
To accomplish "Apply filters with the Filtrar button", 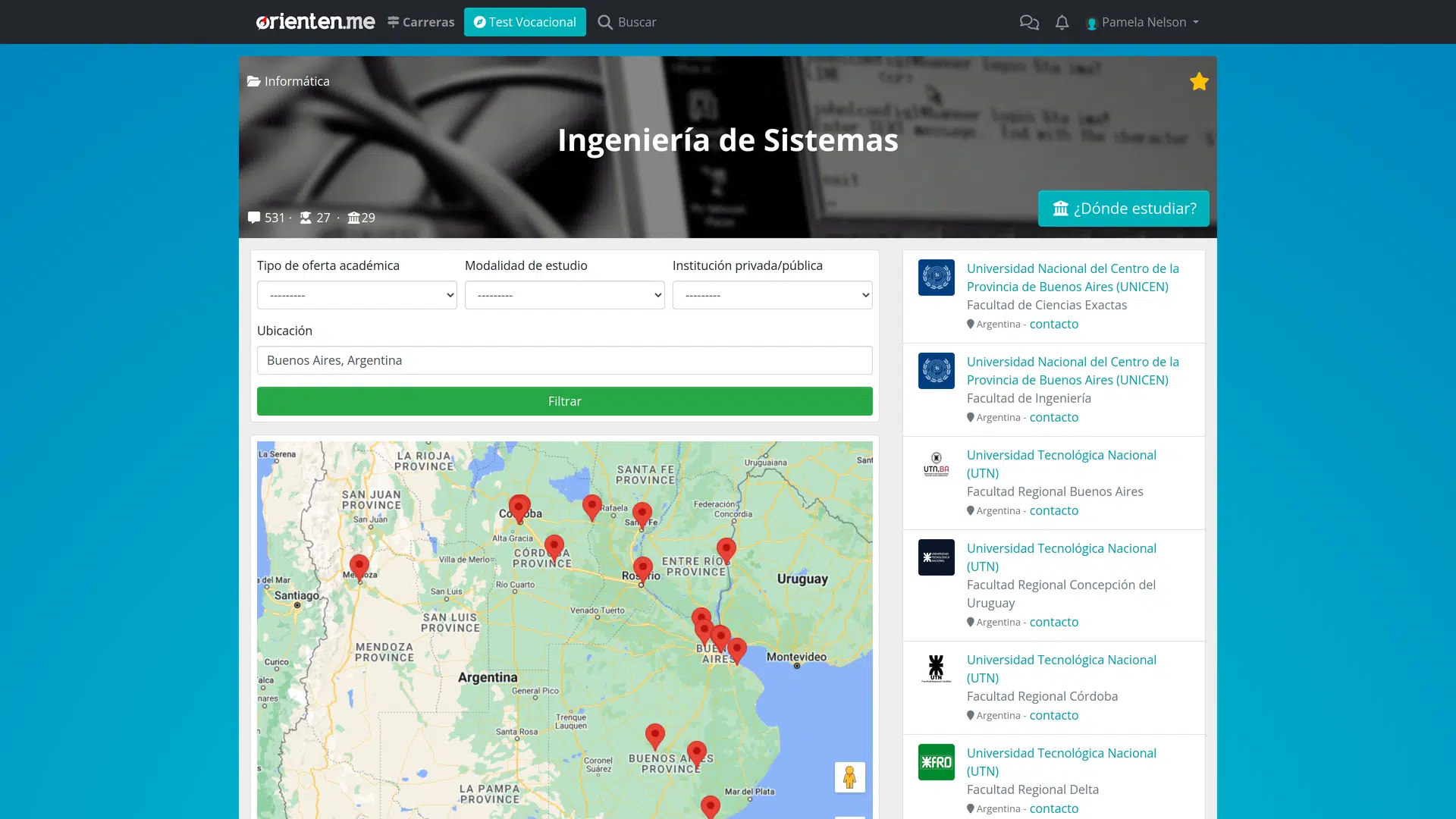I will coord(565,401).
